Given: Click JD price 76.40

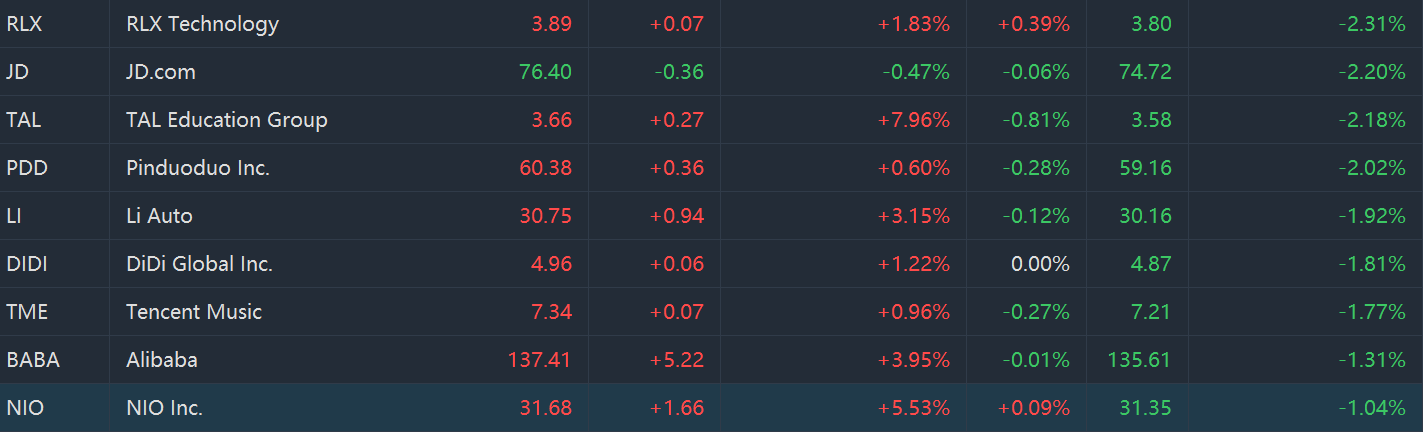Looking at the screenshot, I should coord(546,72).
